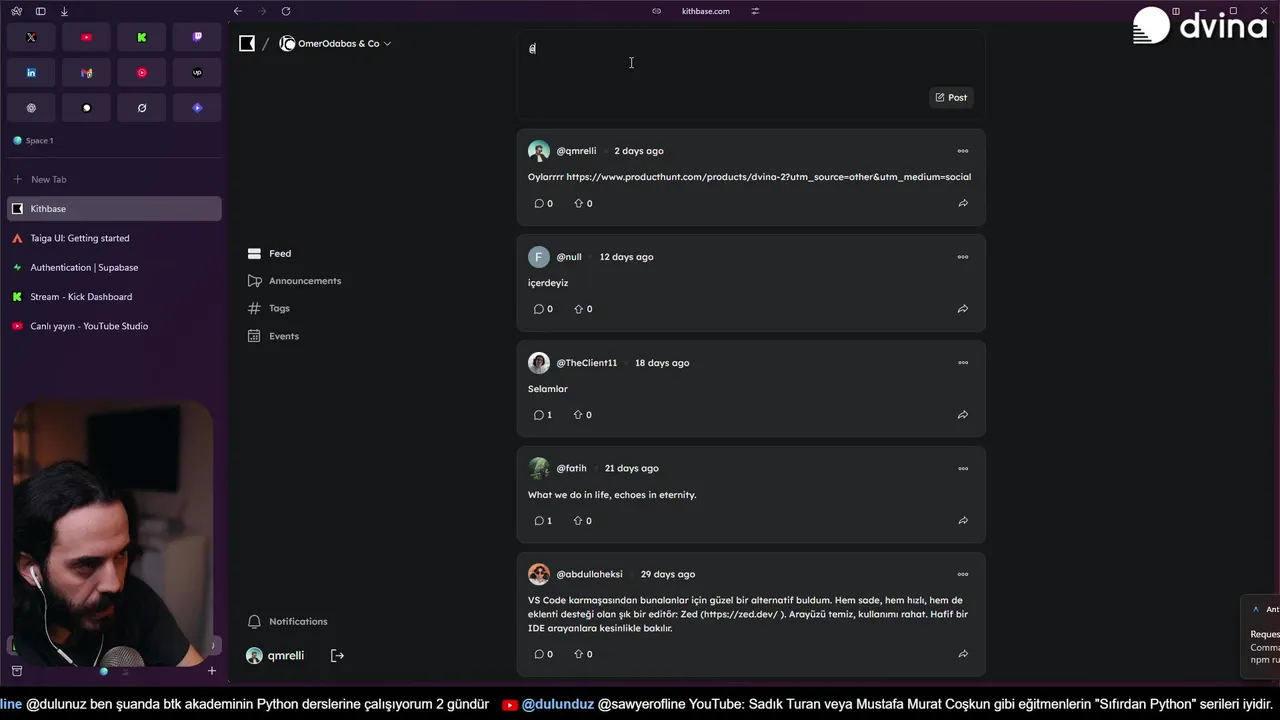Share the "içerdeyiz" post
Screen dimensions: 1280x720
pos(963,309)
